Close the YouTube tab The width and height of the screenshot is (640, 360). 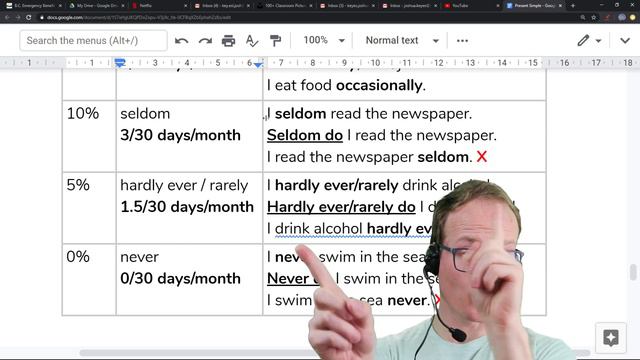[x=498, y=6]
